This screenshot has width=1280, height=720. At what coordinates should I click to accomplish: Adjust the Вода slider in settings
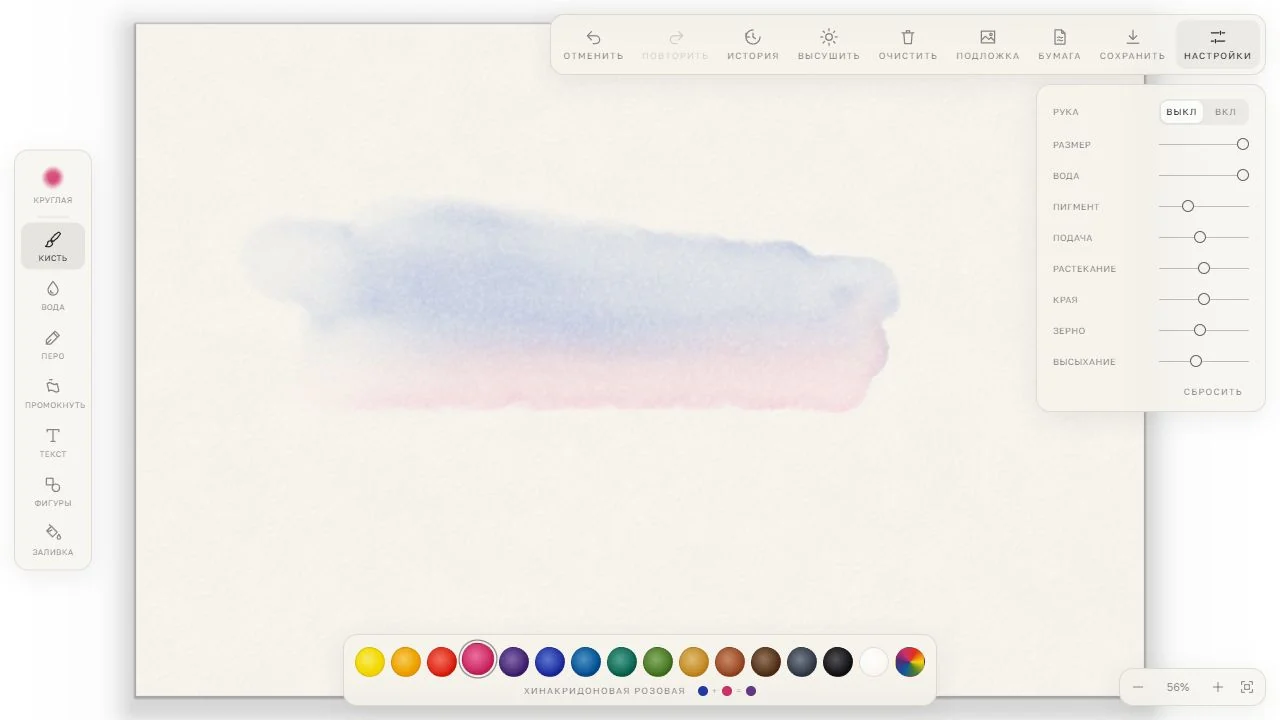1204,175
